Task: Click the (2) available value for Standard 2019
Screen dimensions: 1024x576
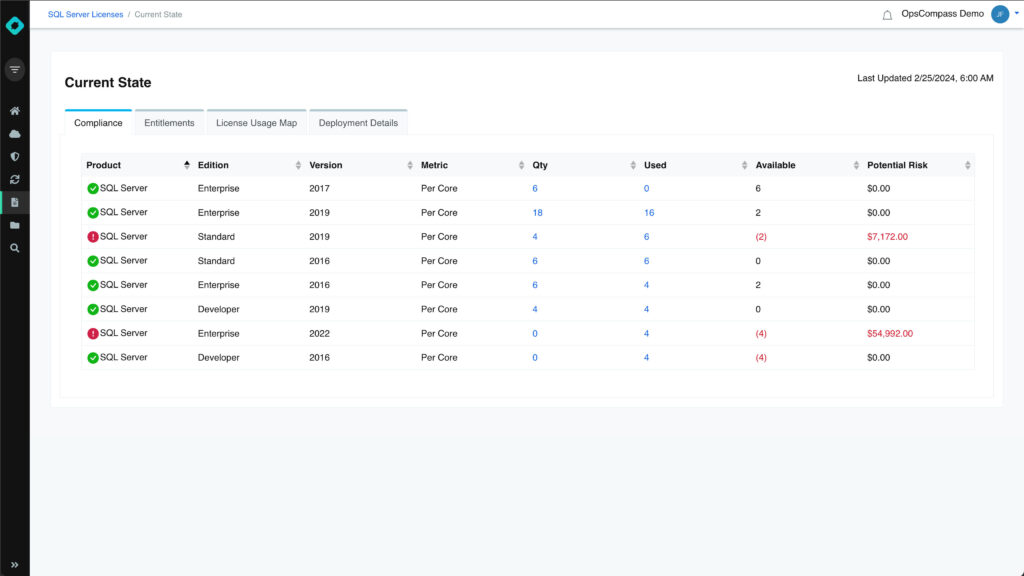Action: tap(761, 237)
